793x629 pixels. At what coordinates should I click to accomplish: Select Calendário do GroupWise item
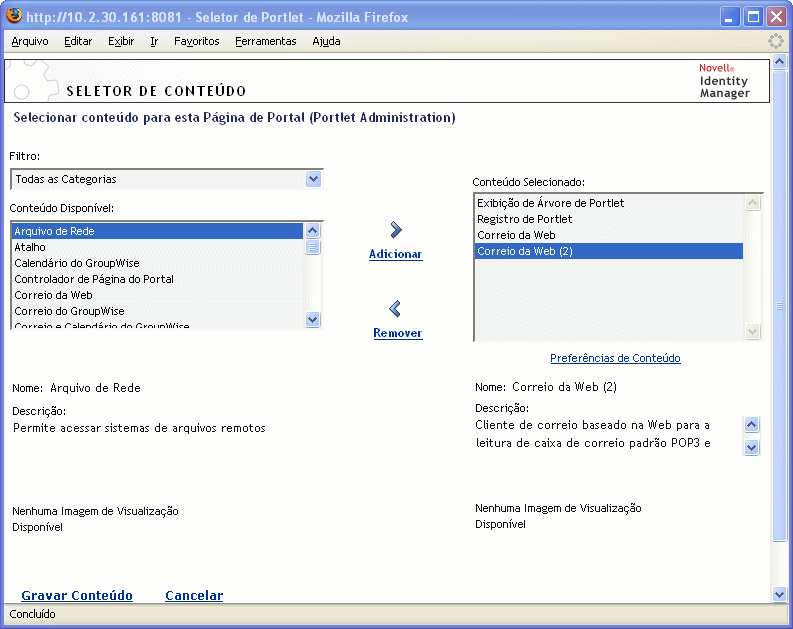157,263
